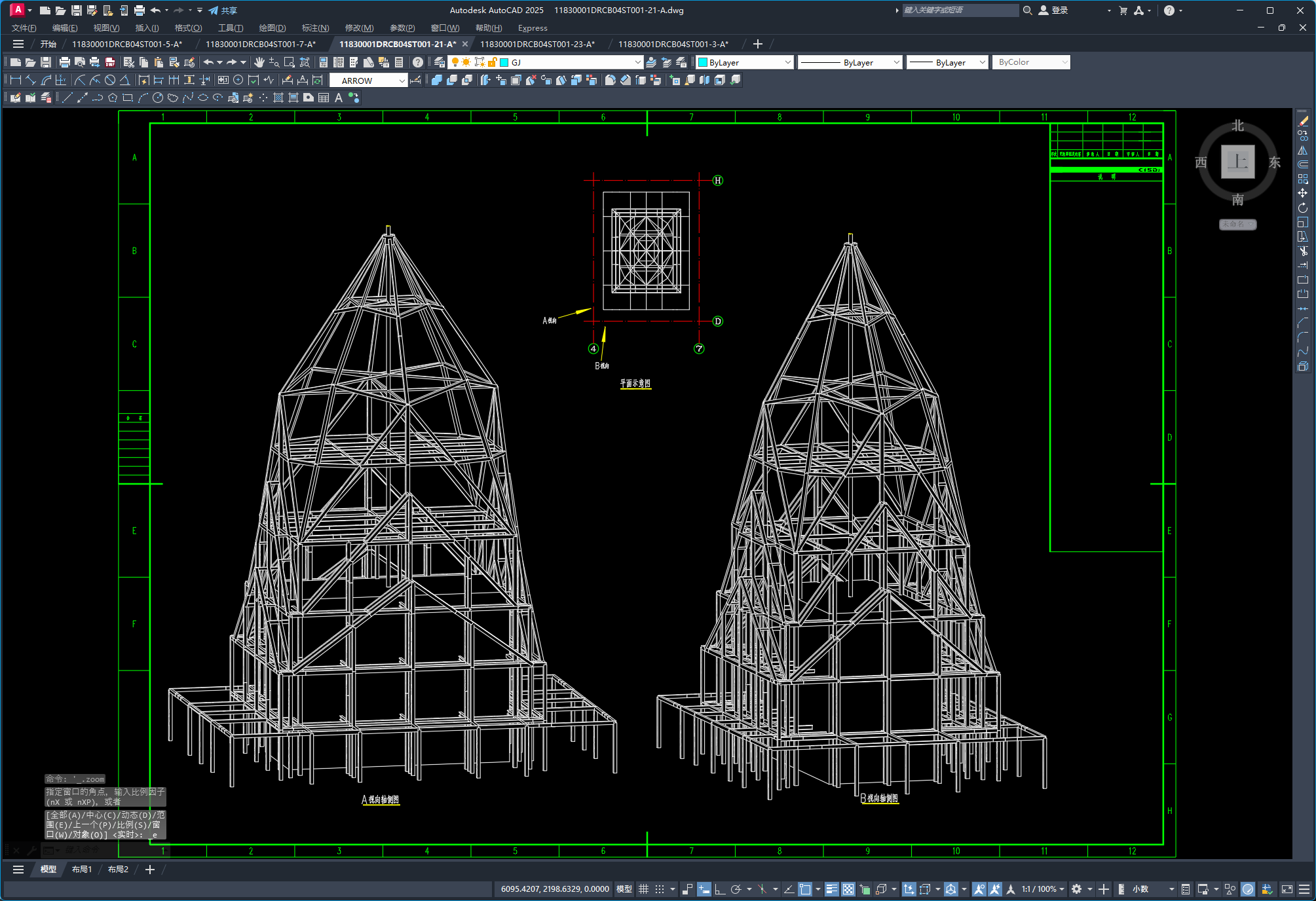Toggle lineweight display in status bar
The image size is (1316, 901).
point(831,889)
